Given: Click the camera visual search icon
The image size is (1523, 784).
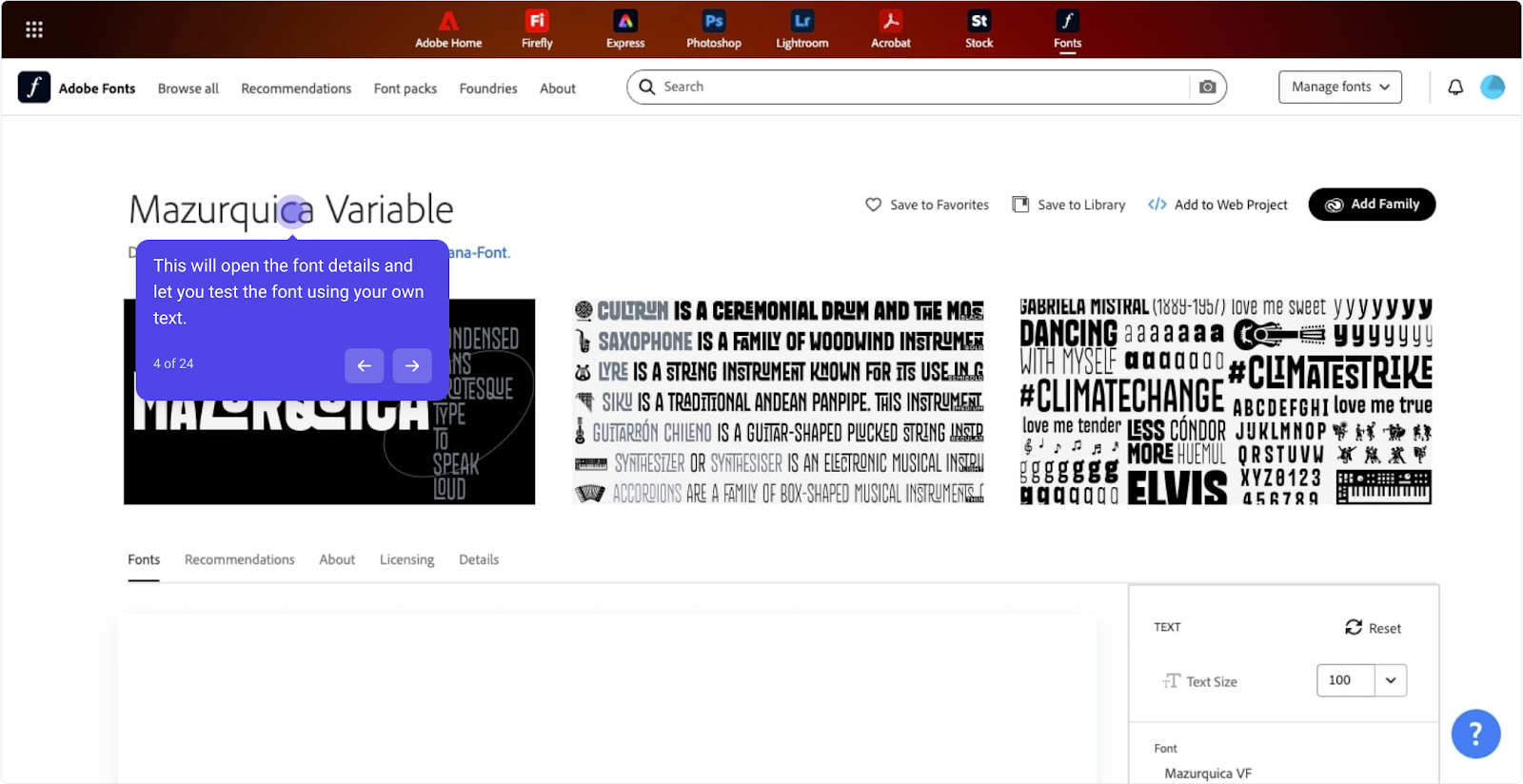Looking at the screenshot, I should 1207,87.
